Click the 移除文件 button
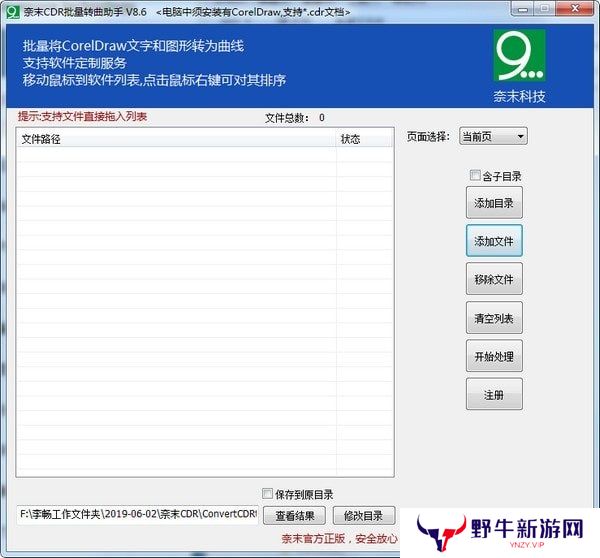This screenshot has height=558, width=600. [x=494, y=279]
